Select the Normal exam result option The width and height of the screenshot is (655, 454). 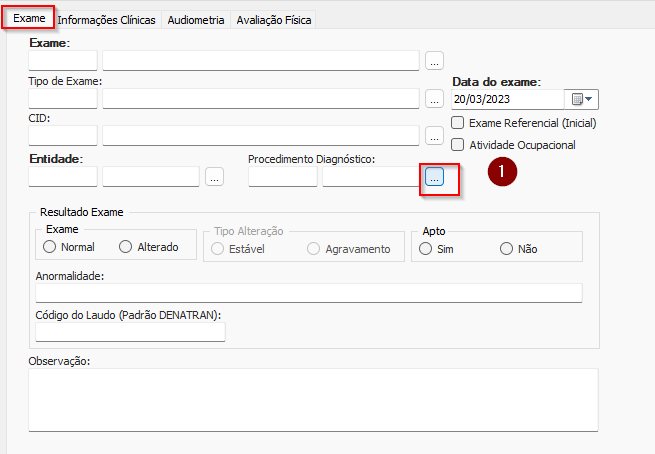[x=49, y=247]
